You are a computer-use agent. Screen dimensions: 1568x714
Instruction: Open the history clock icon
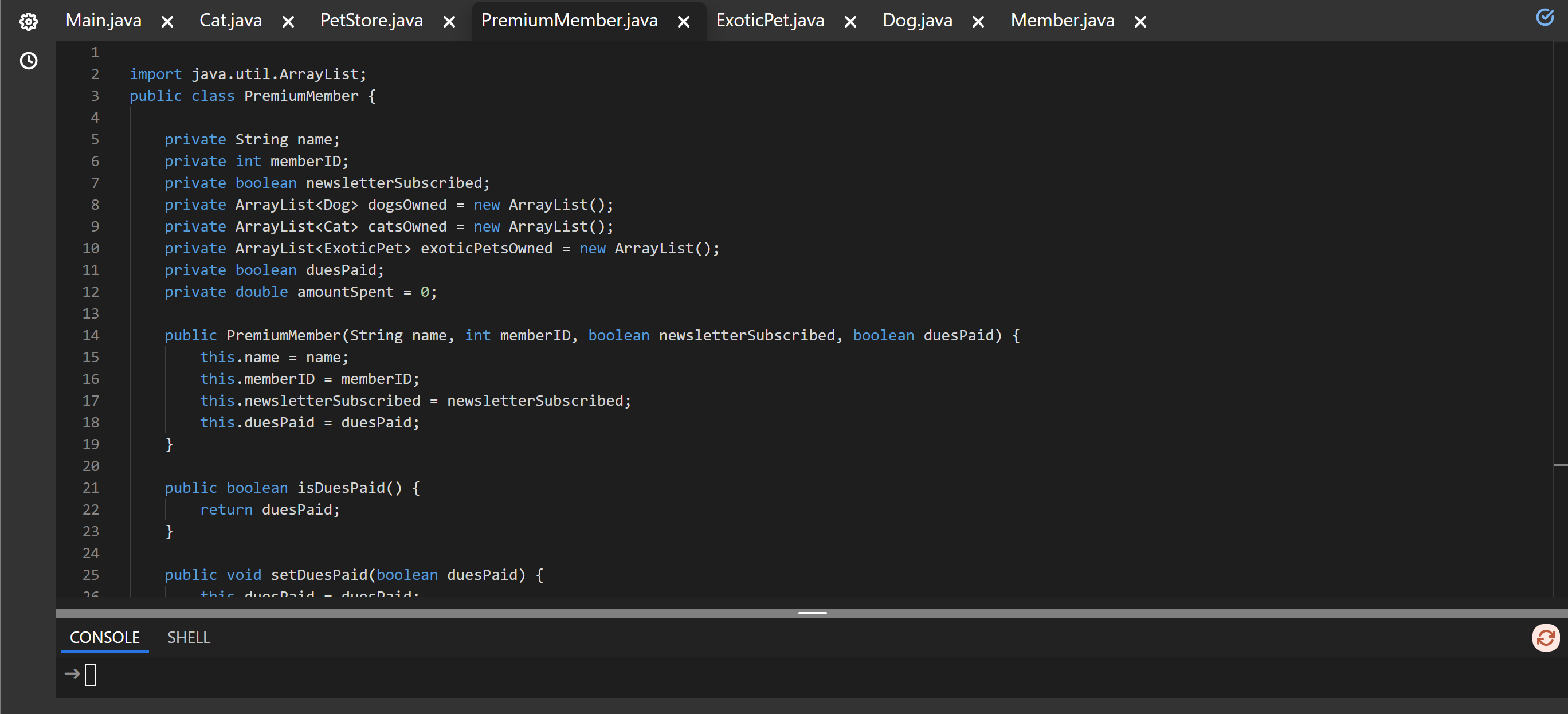tap(29, 61)
